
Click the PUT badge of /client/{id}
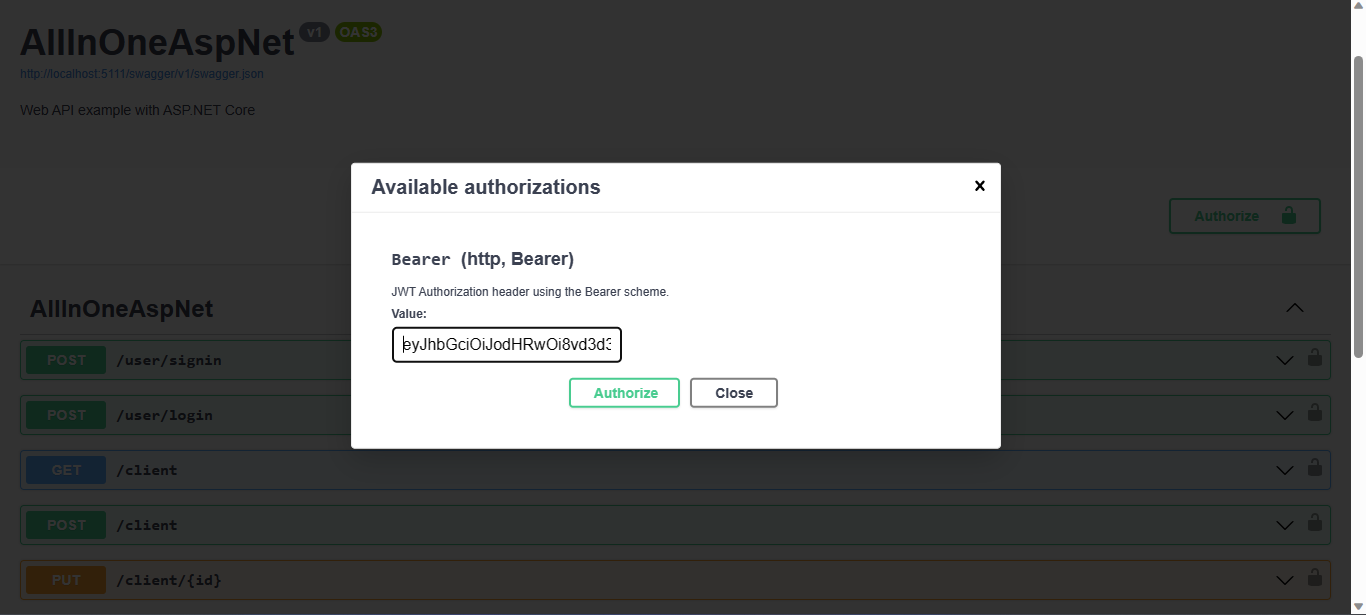pos(66,580)
